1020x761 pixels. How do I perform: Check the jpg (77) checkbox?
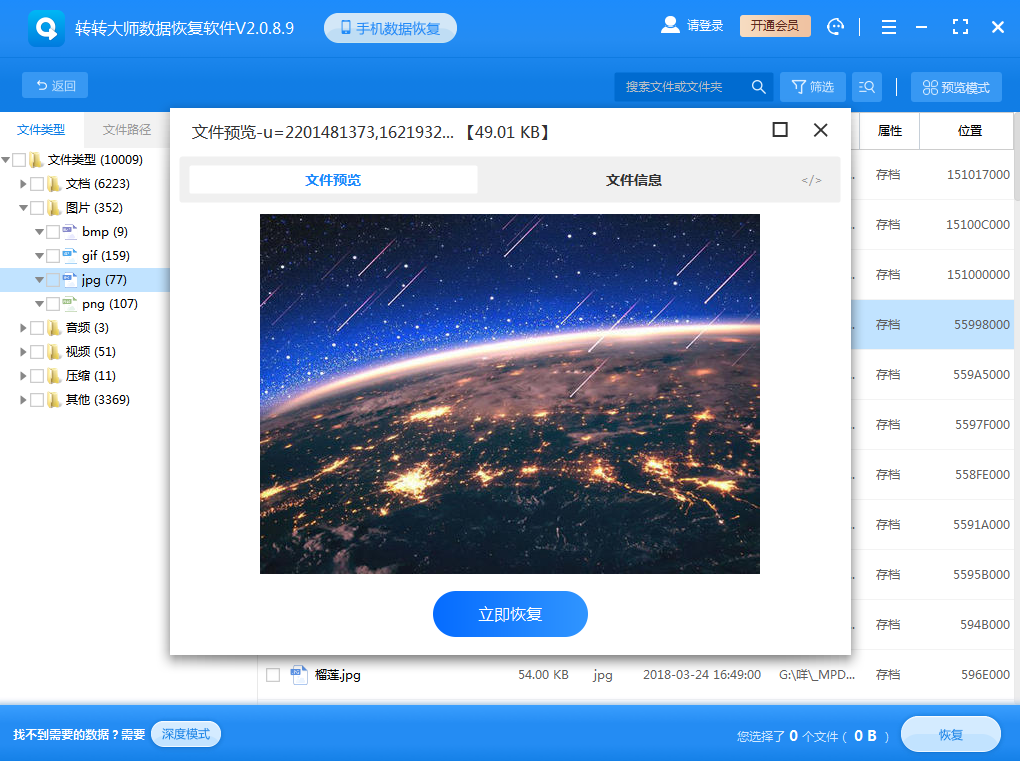pyautogui.click(x=53, y=280)
